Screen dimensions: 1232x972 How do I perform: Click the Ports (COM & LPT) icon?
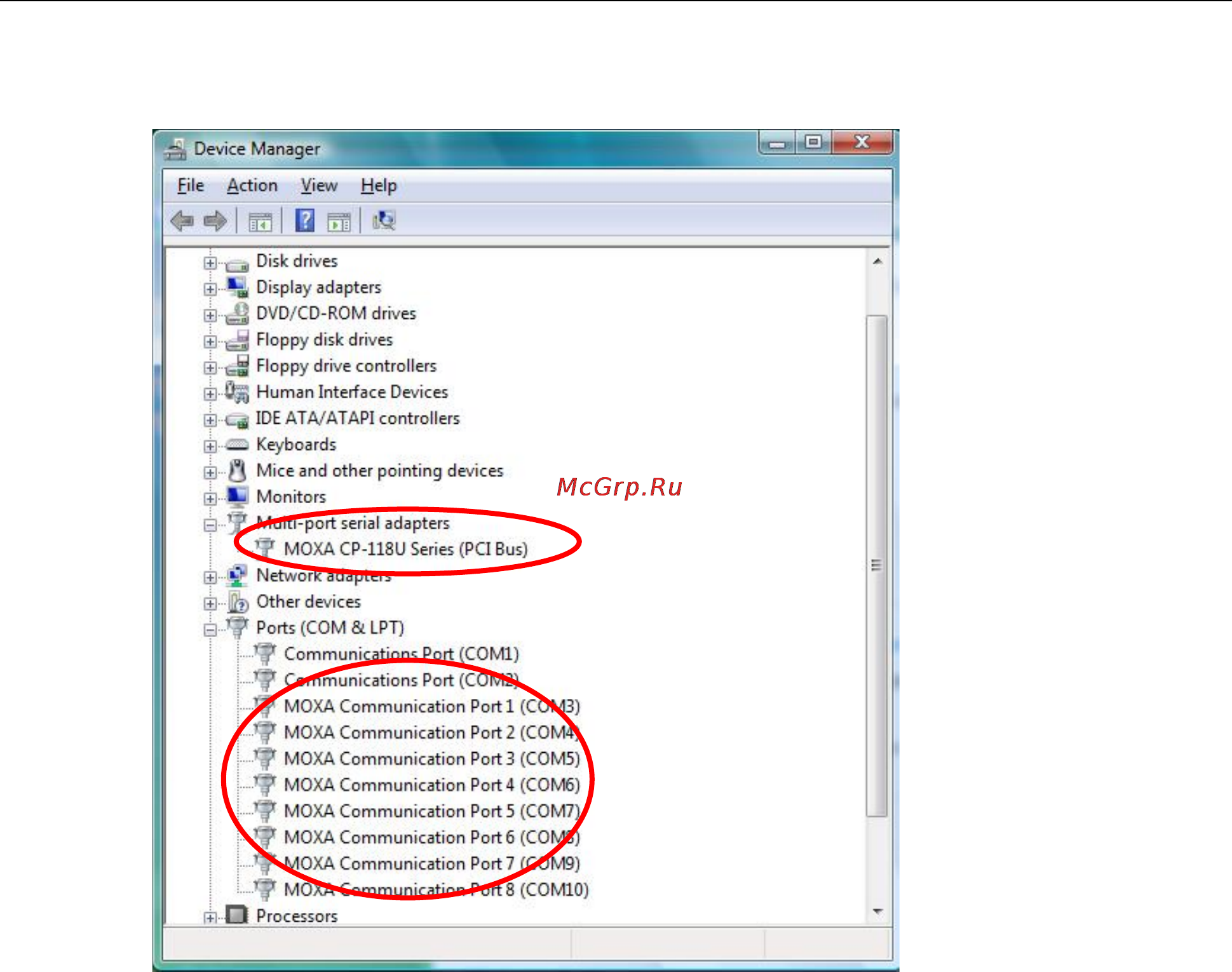(238, 628)
